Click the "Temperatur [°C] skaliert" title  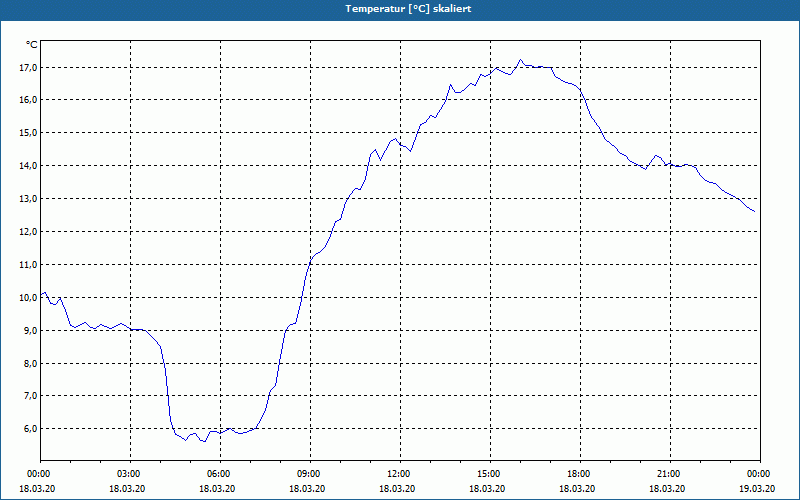pyautogui.click(x=408, y=9)
